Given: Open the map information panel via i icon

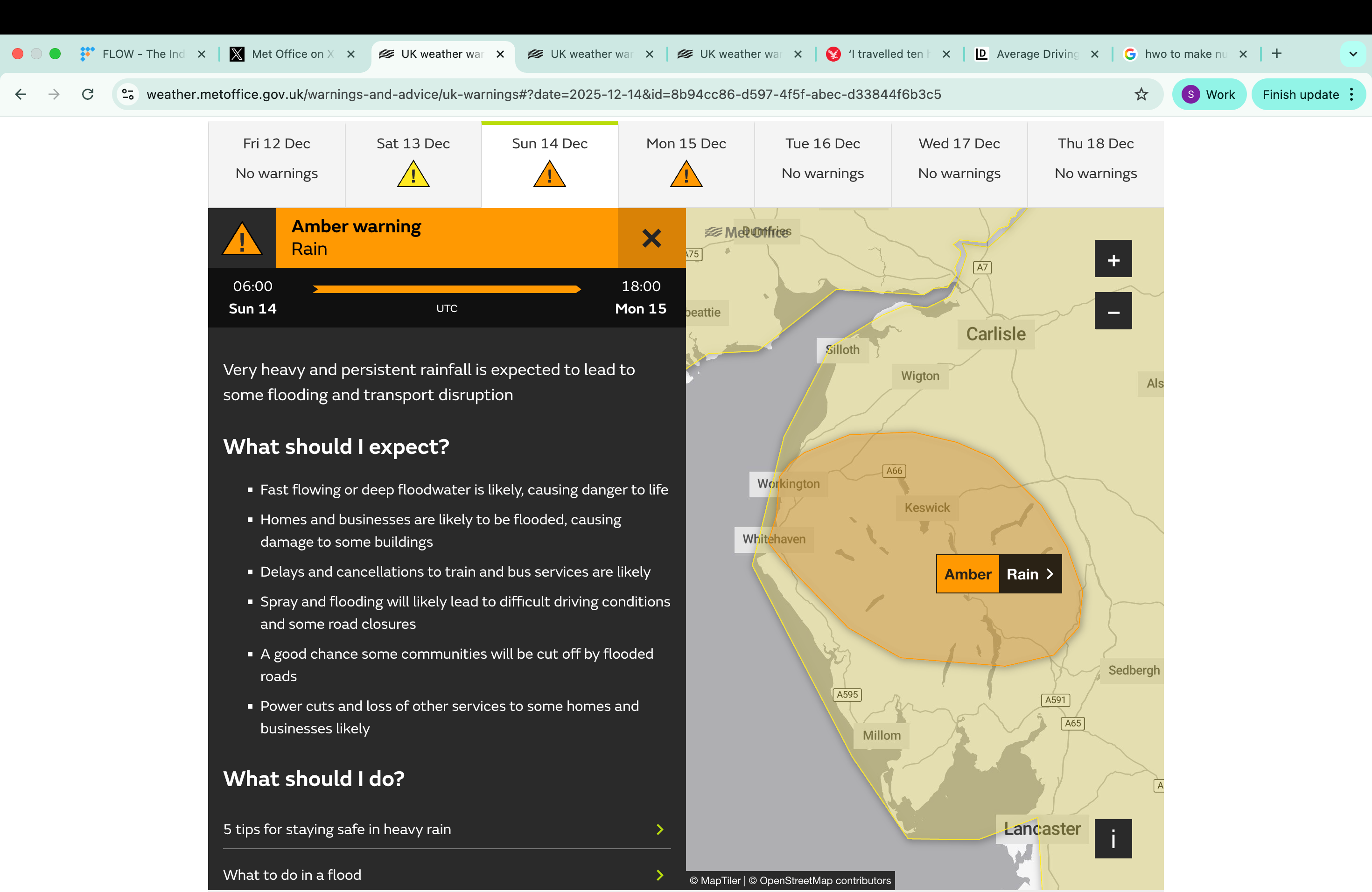Looking at the screenshot, I should [1113, 839].
